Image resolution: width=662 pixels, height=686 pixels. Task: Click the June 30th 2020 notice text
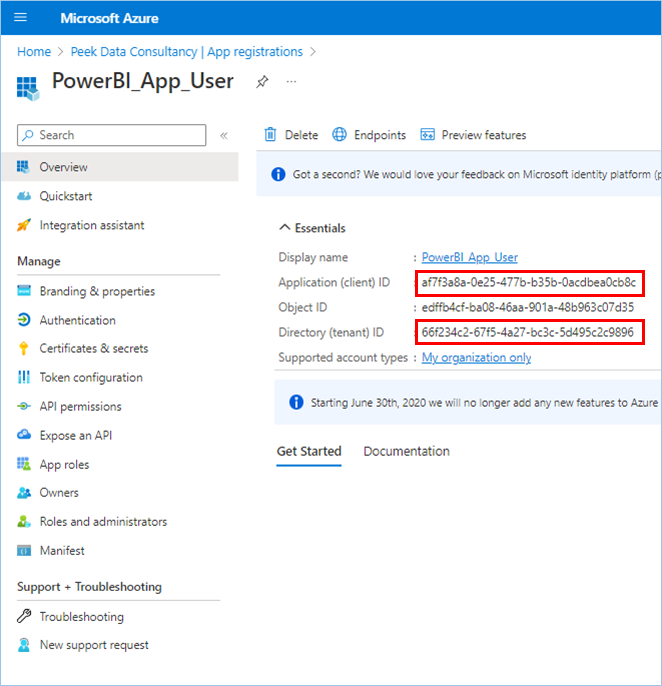coord(484,402)
